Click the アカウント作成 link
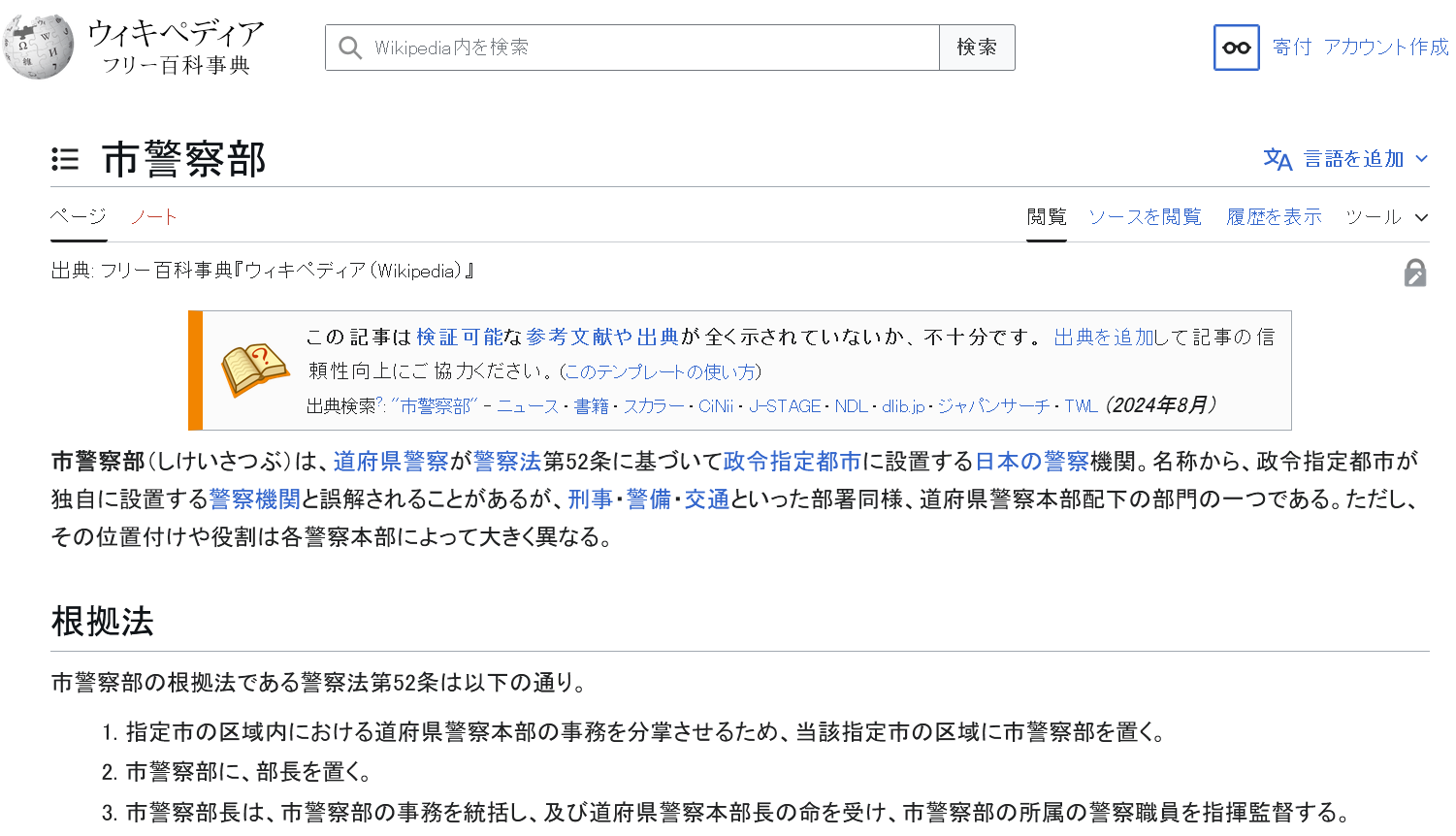Viewport: 1456px width, 836px height. [1385, 48]
